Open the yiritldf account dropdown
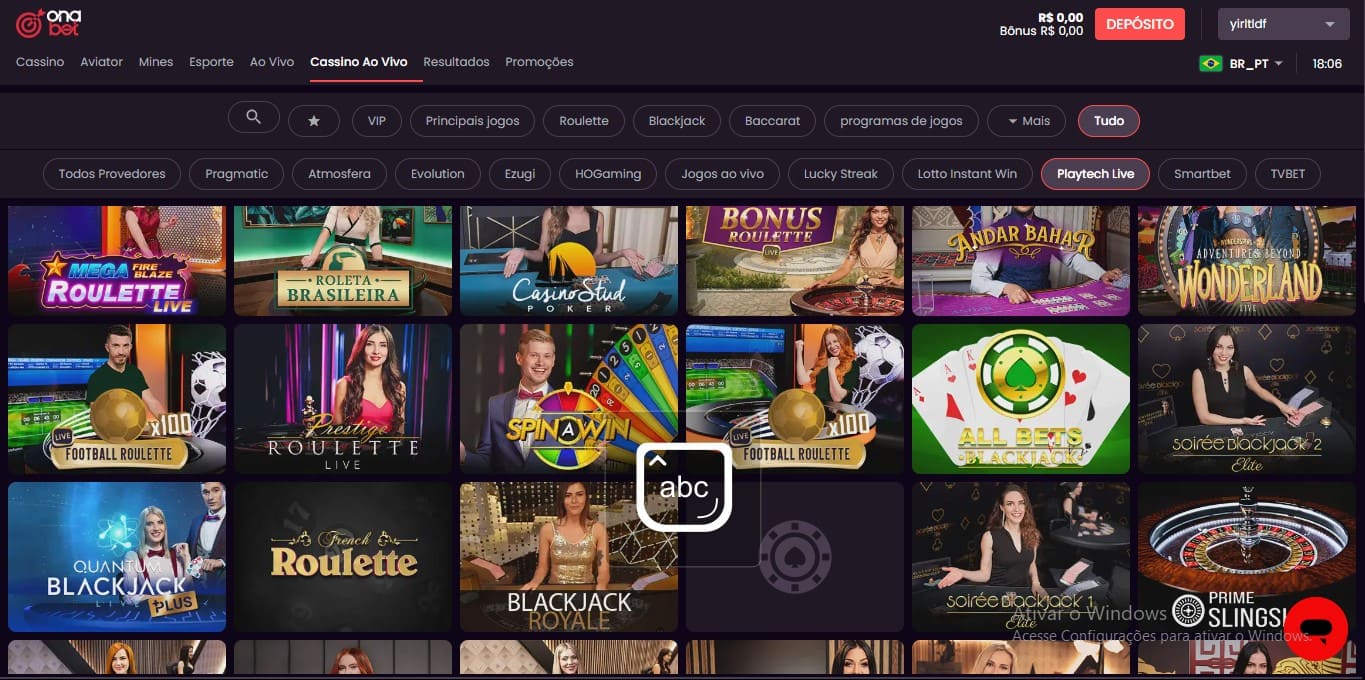 coord(1283,24)
